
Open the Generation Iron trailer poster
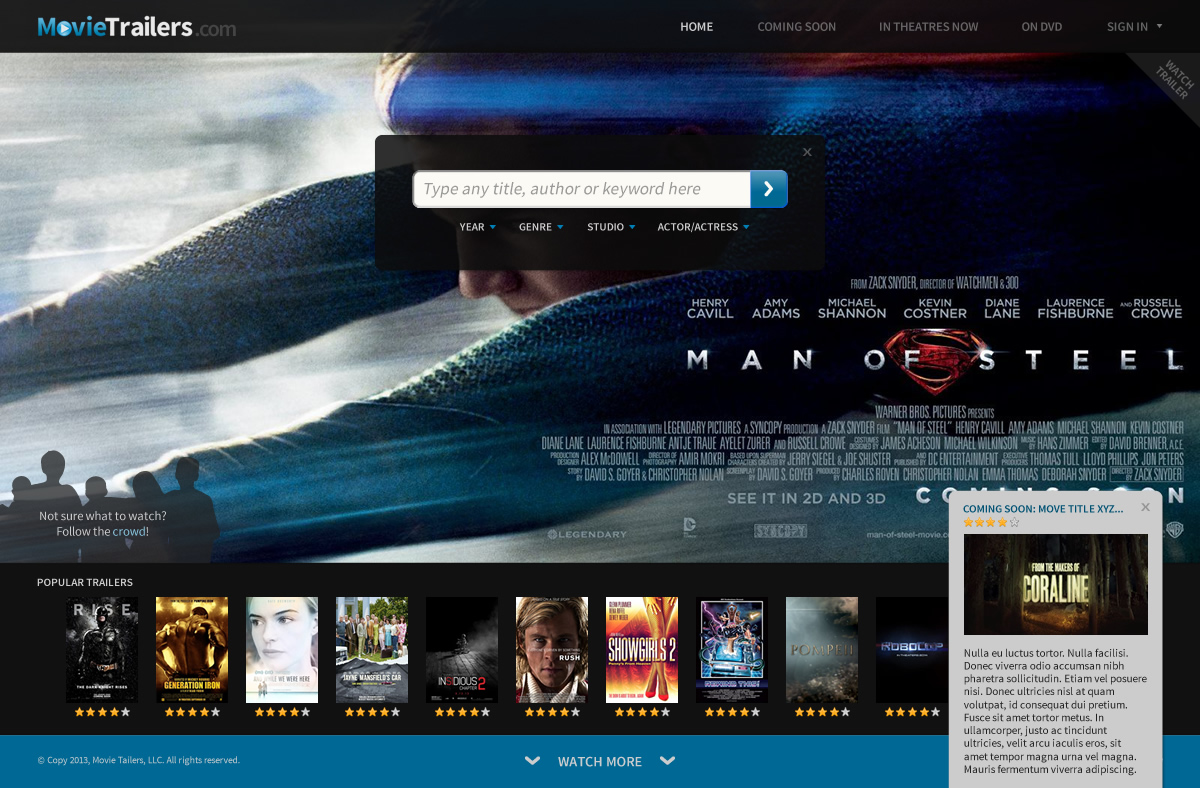tap(192, 650)
